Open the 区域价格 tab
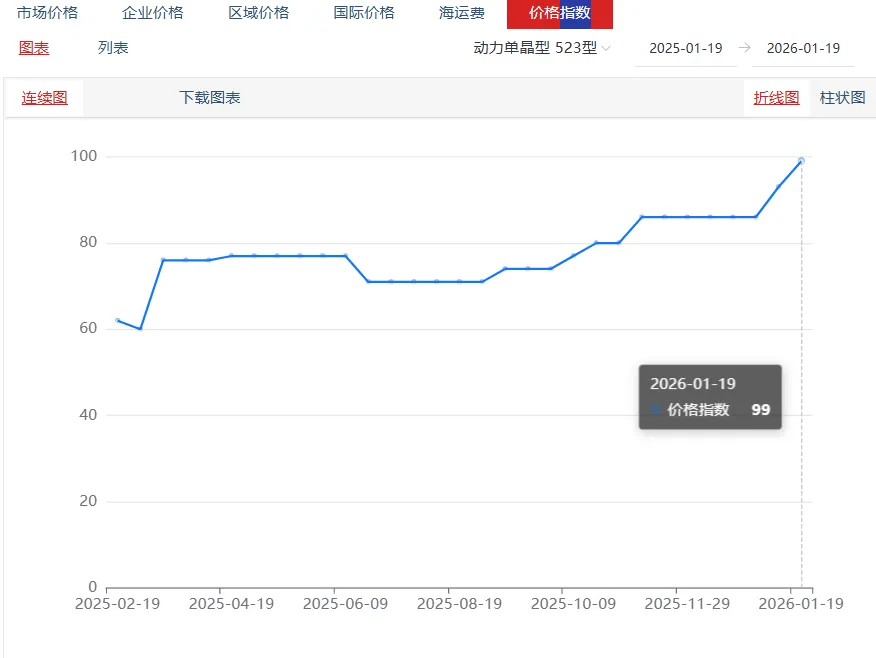 (259, 12)
